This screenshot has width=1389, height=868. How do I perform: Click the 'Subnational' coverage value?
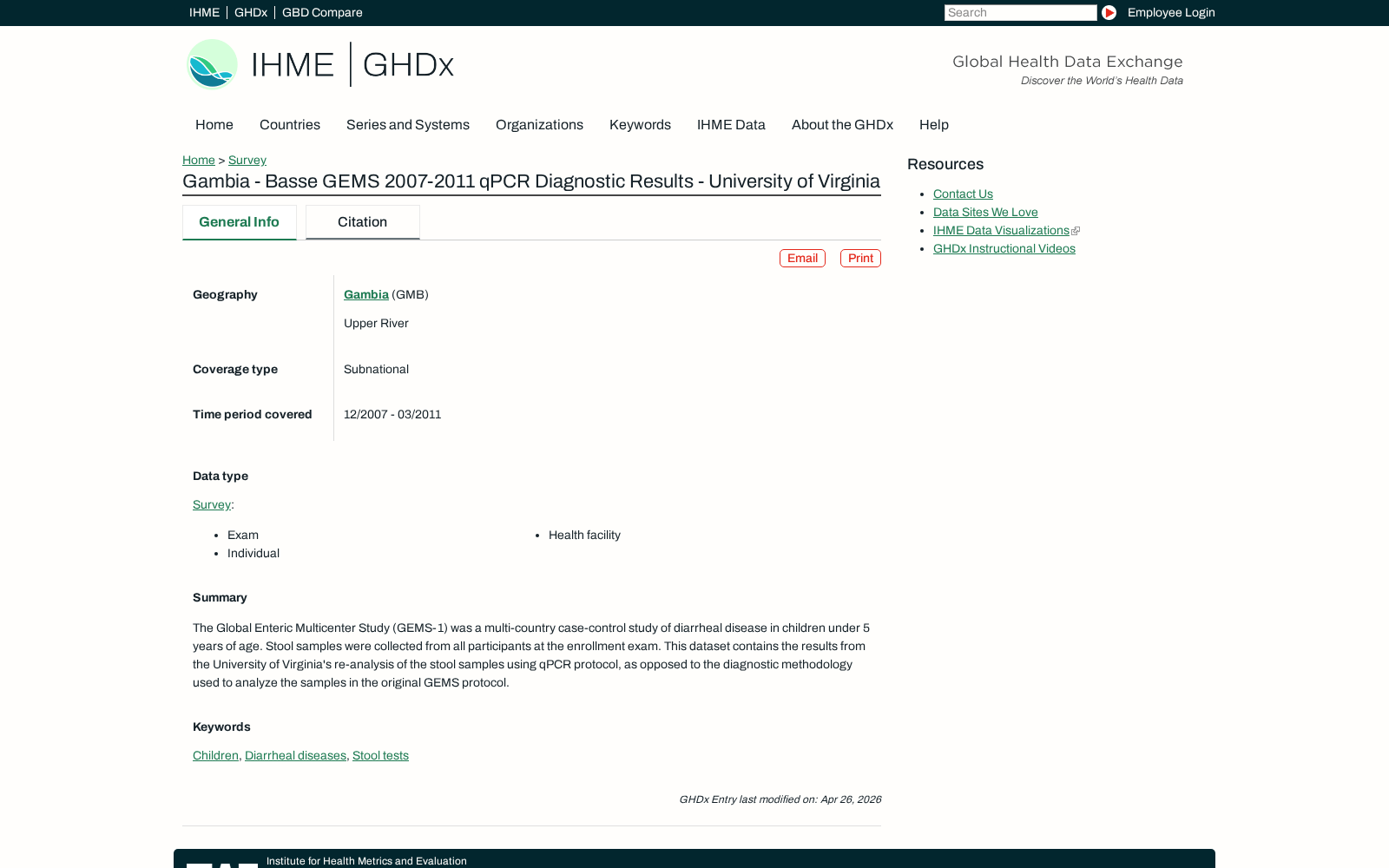(x=376, y=369)
